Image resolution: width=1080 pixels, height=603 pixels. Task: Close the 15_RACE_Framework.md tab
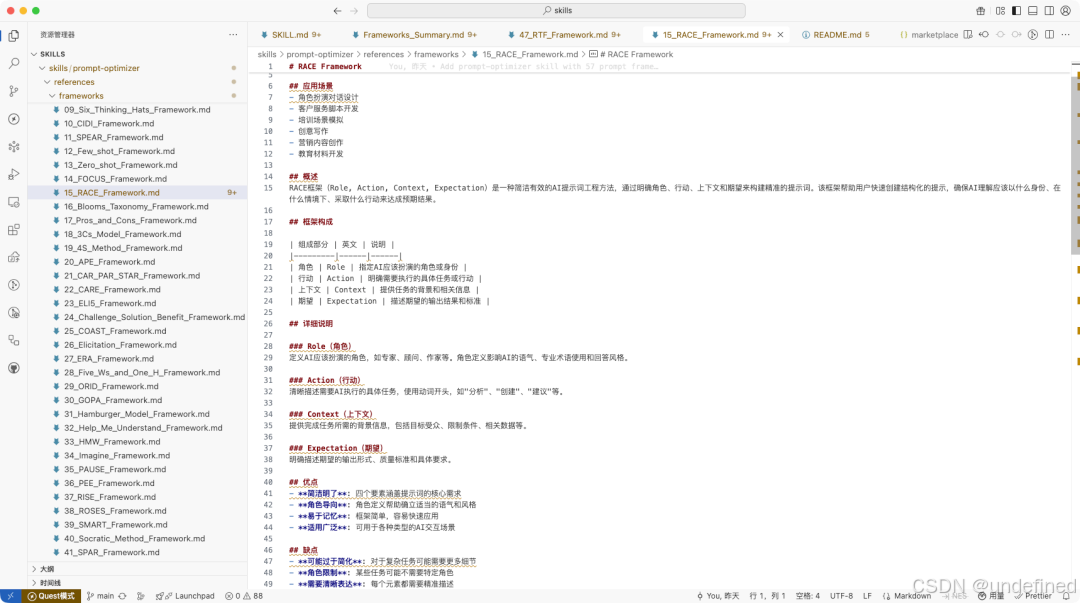pyautogui.click(x=780, y=34)
